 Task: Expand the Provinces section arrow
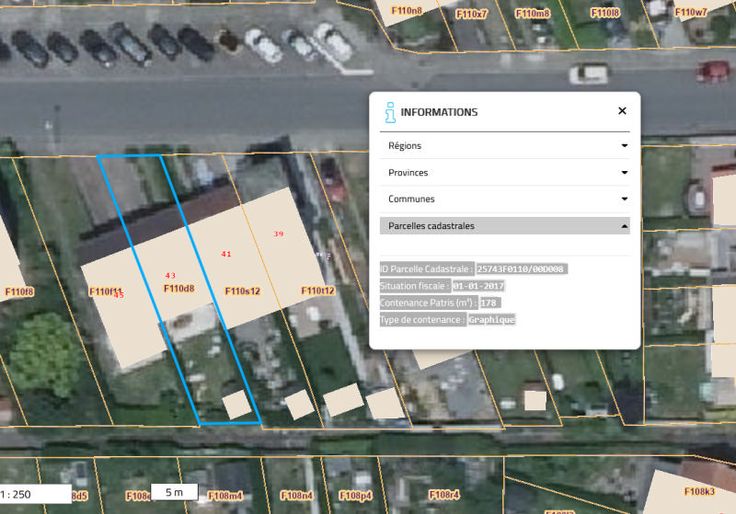click(624, 172)
